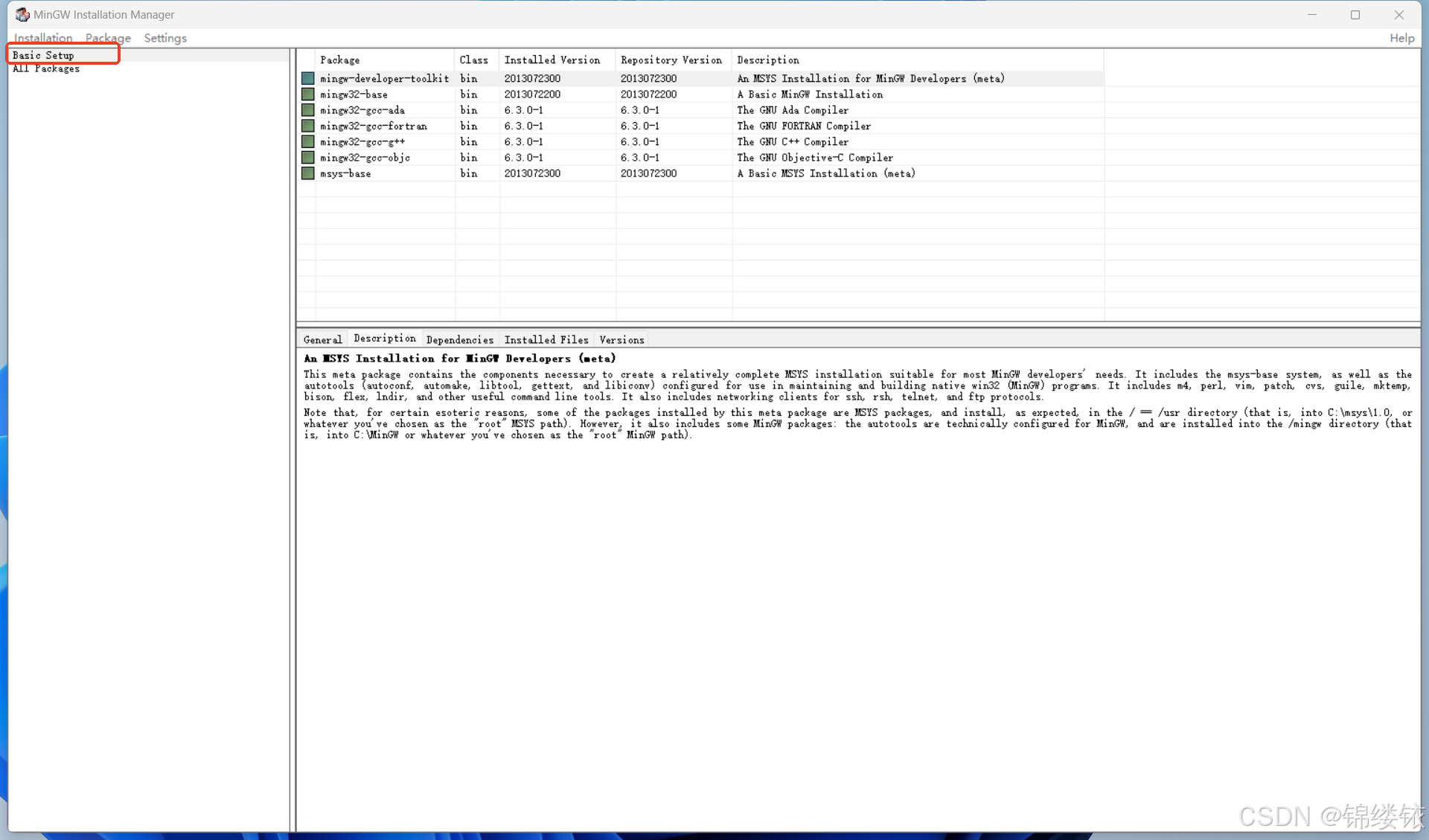The height and width of the screenshot is (840, 1429).
Task: Sort by Repository Version column header
Action: pyautogui.click(x=671, y=60)
